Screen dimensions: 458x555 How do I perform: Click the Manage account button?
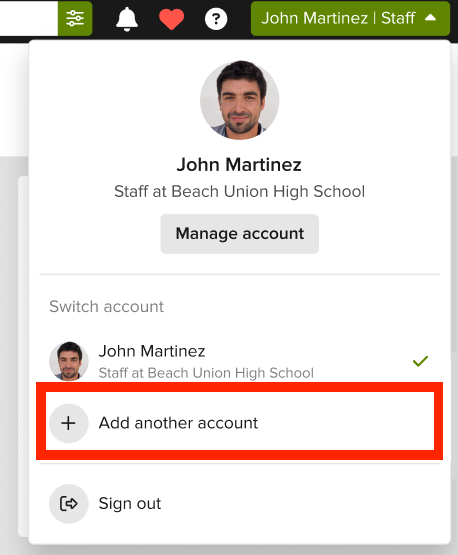(240, 234)
